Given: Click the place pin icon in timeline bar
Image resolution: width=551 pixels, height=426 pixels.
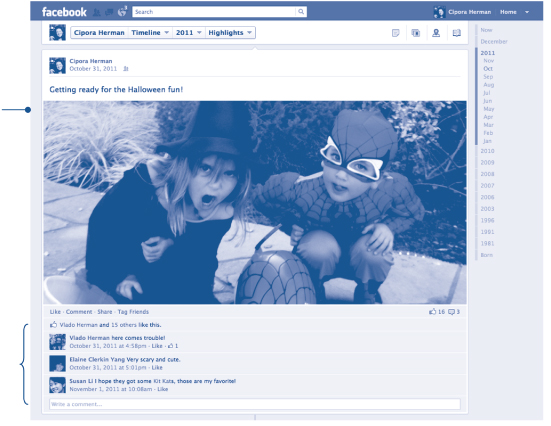Looking at the screenshot, I should 436,33.
